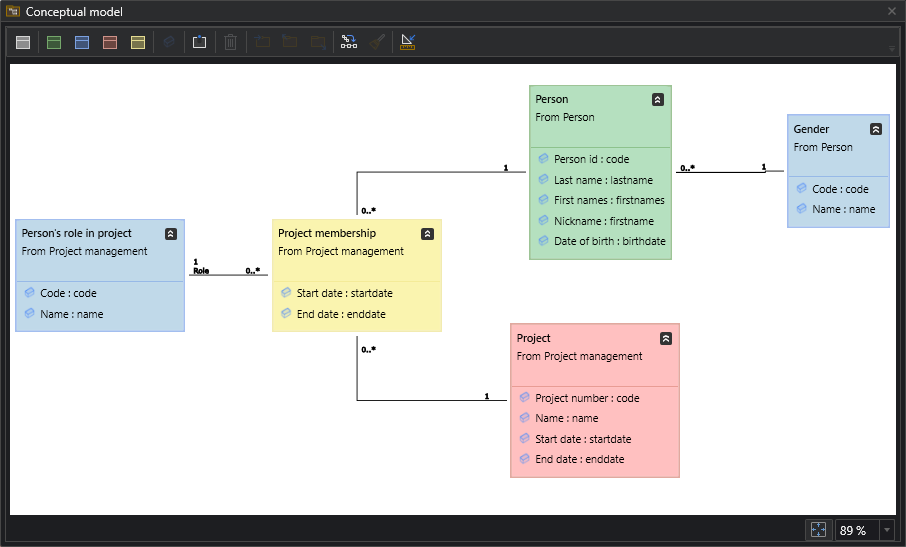Collapse the Project entity box
The height and width of the screenshot is (547, 906).
[666, 339]
